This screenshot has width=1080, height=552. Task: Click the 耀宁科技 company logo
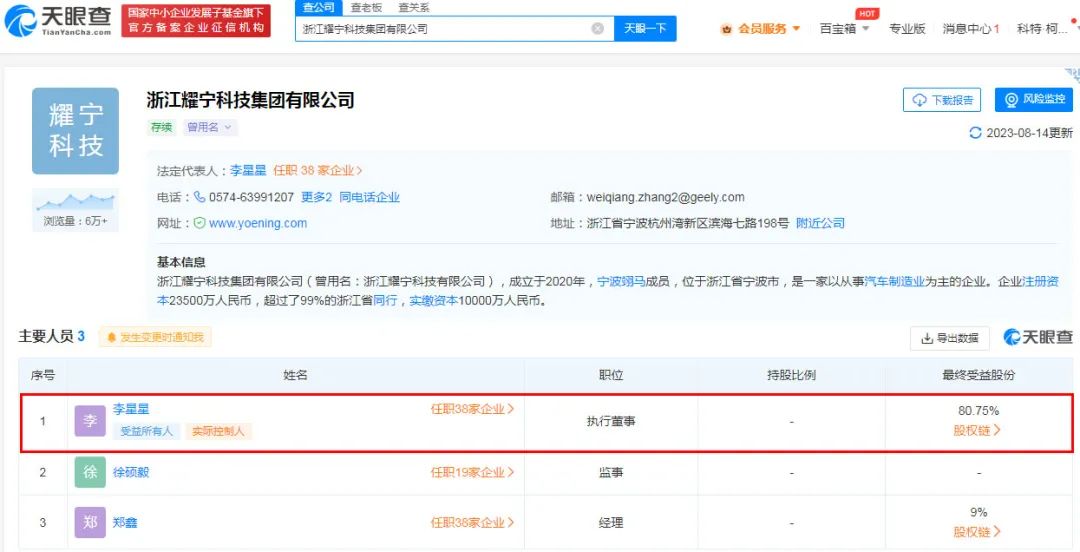tap(75, 131)
